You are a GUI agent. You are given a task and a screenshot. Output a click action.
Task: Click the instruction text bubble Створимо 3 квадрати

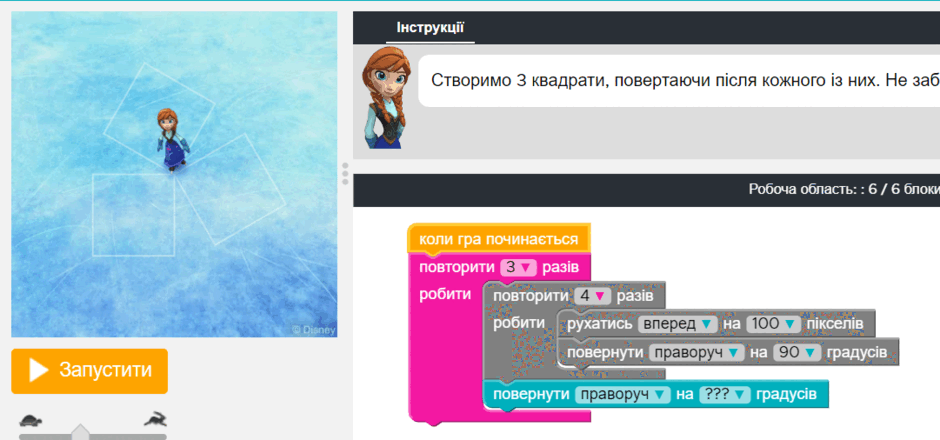point(679,81)
